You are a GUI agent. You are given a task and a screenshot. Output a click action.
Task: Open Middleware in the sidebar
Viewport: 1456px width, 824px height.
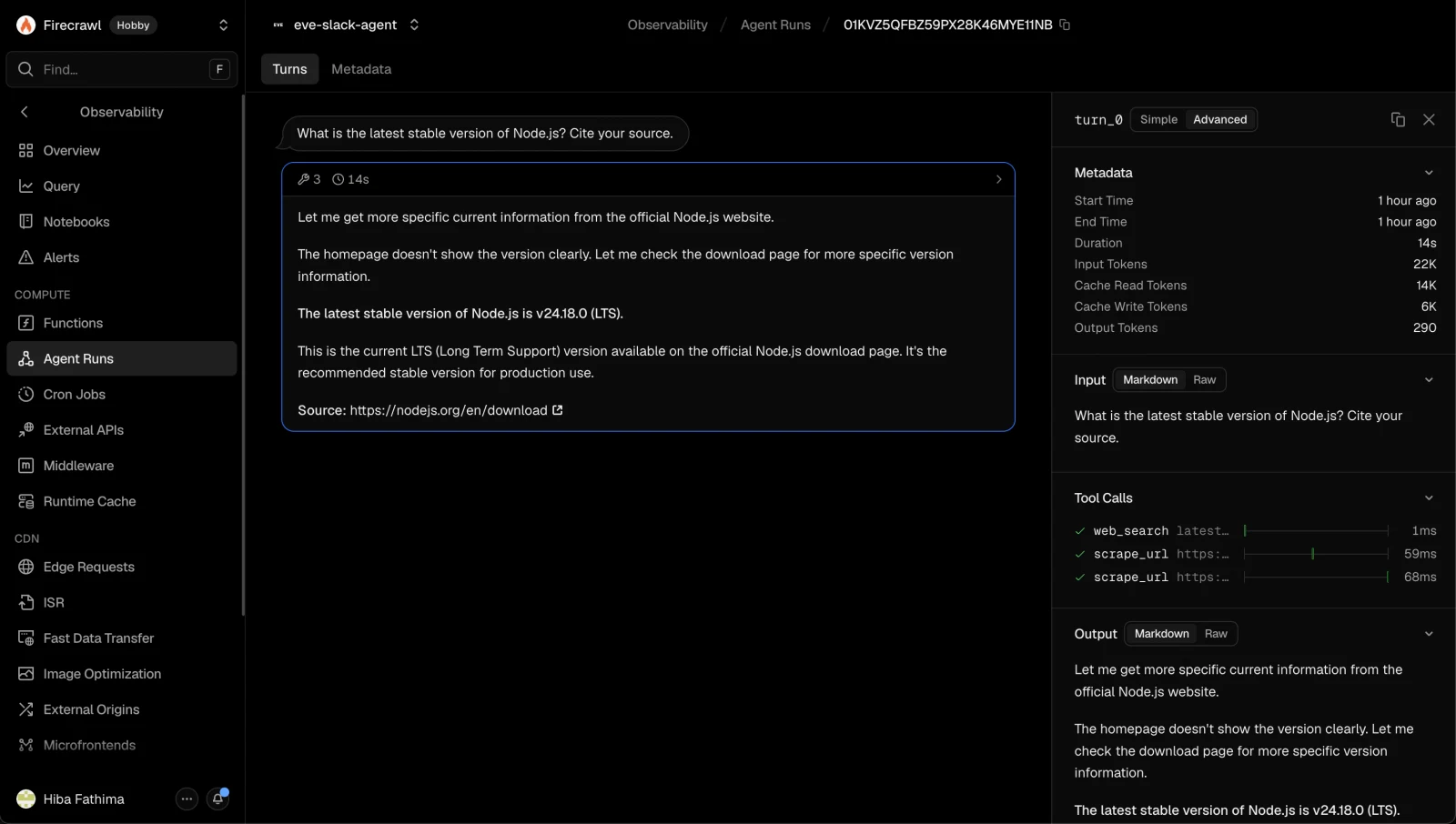pyautogui.click(x=122, y=466)
